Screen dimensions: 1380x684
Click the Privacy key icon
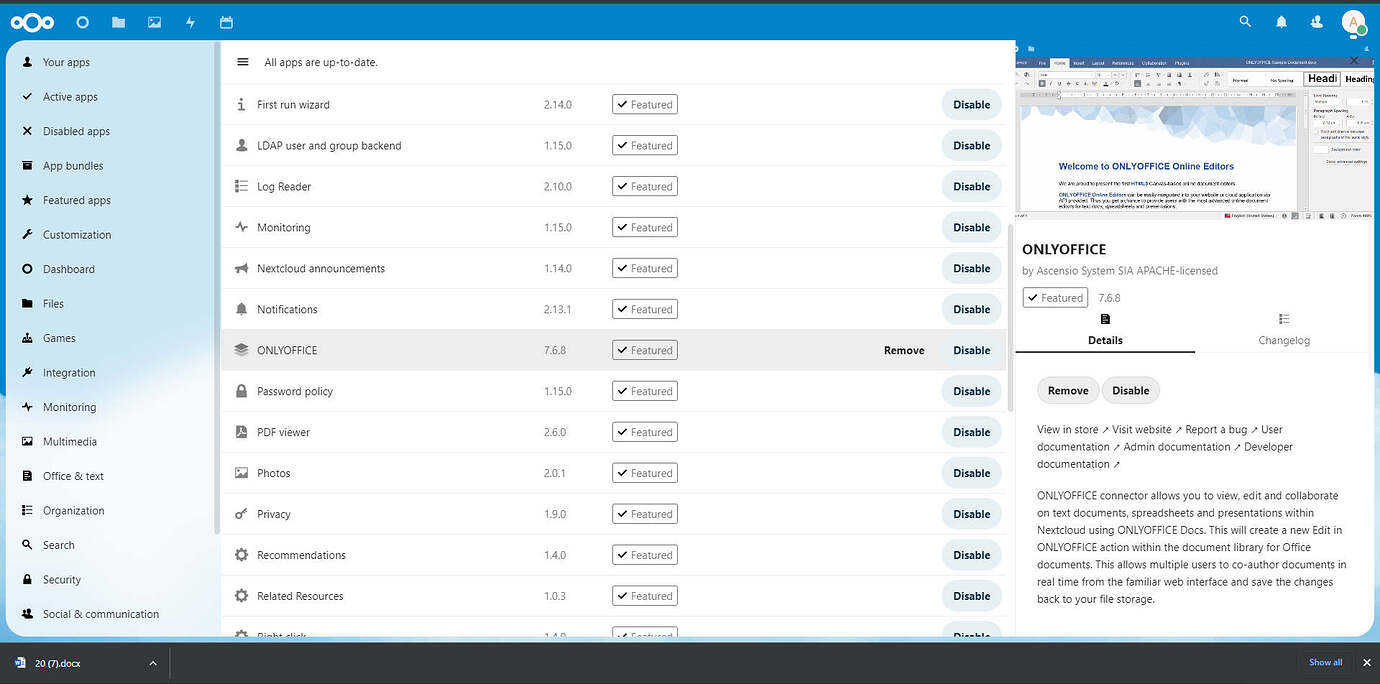click(x=241, y=514)
